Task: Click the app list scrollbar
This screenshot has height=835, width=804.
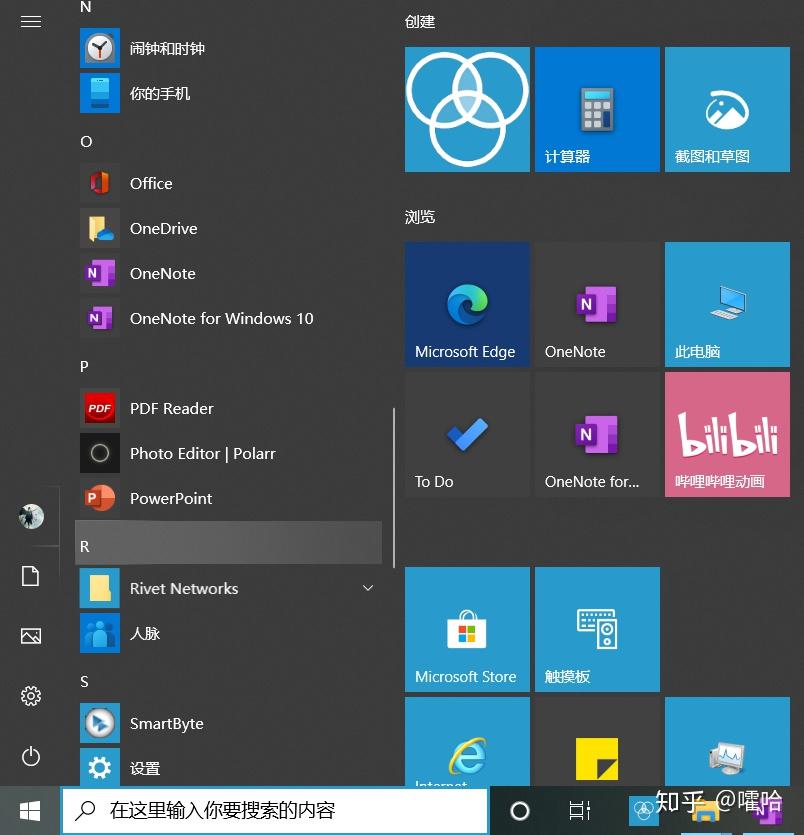Action: click(393, 488)
